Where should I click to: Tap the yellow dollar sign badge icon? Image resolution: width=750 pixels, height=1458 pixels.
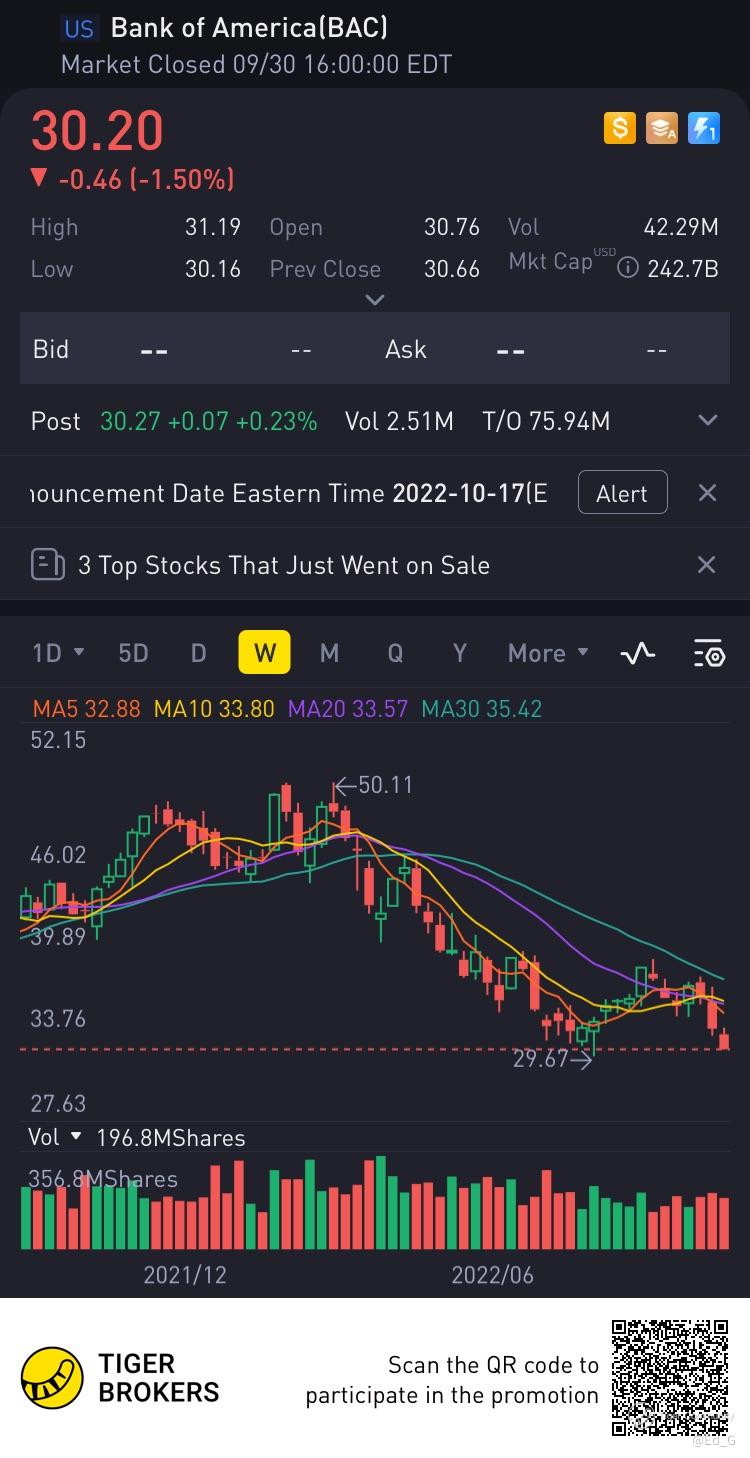pos(619,128)
